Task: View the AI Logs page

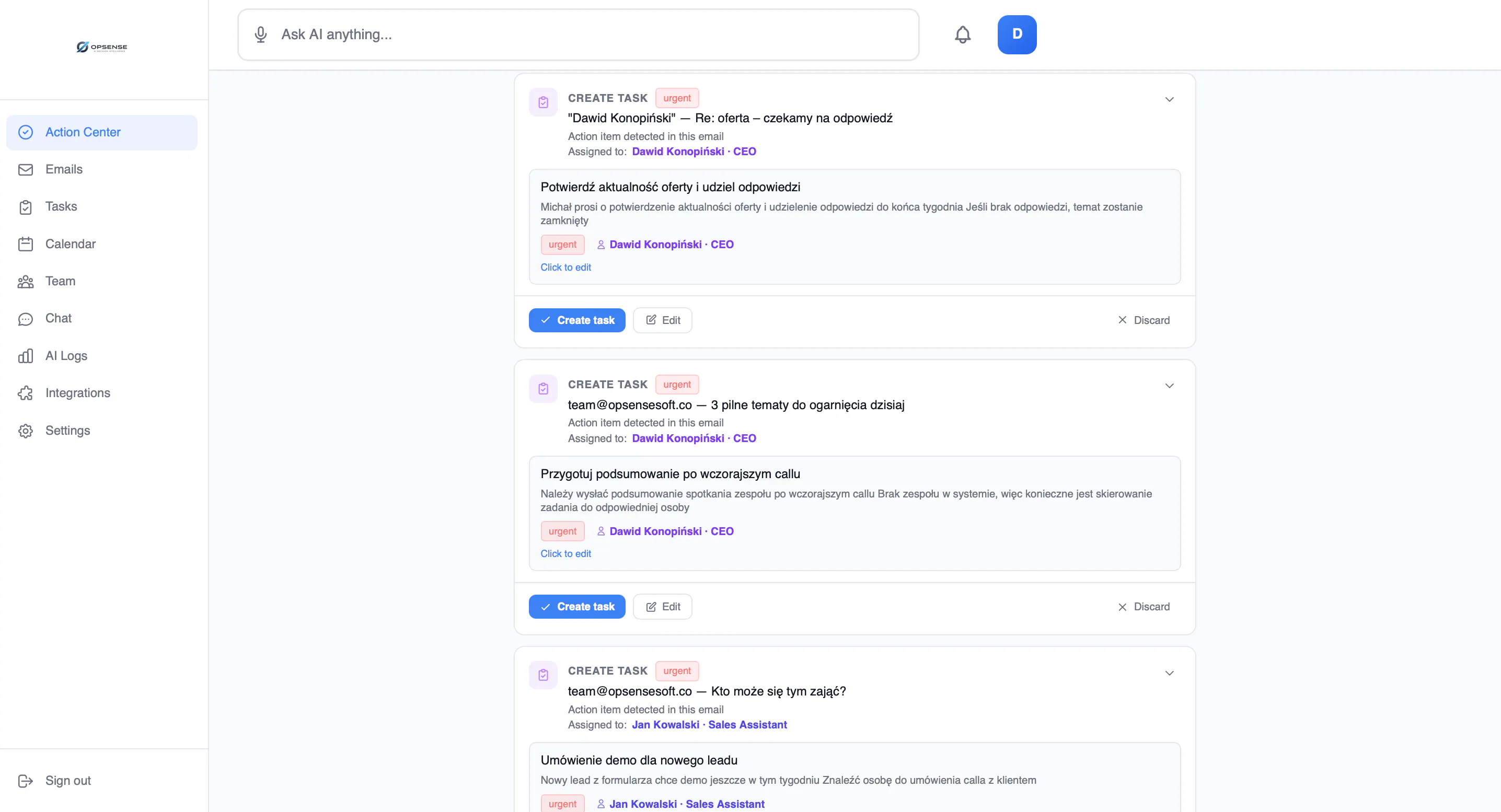Action: 102,356
